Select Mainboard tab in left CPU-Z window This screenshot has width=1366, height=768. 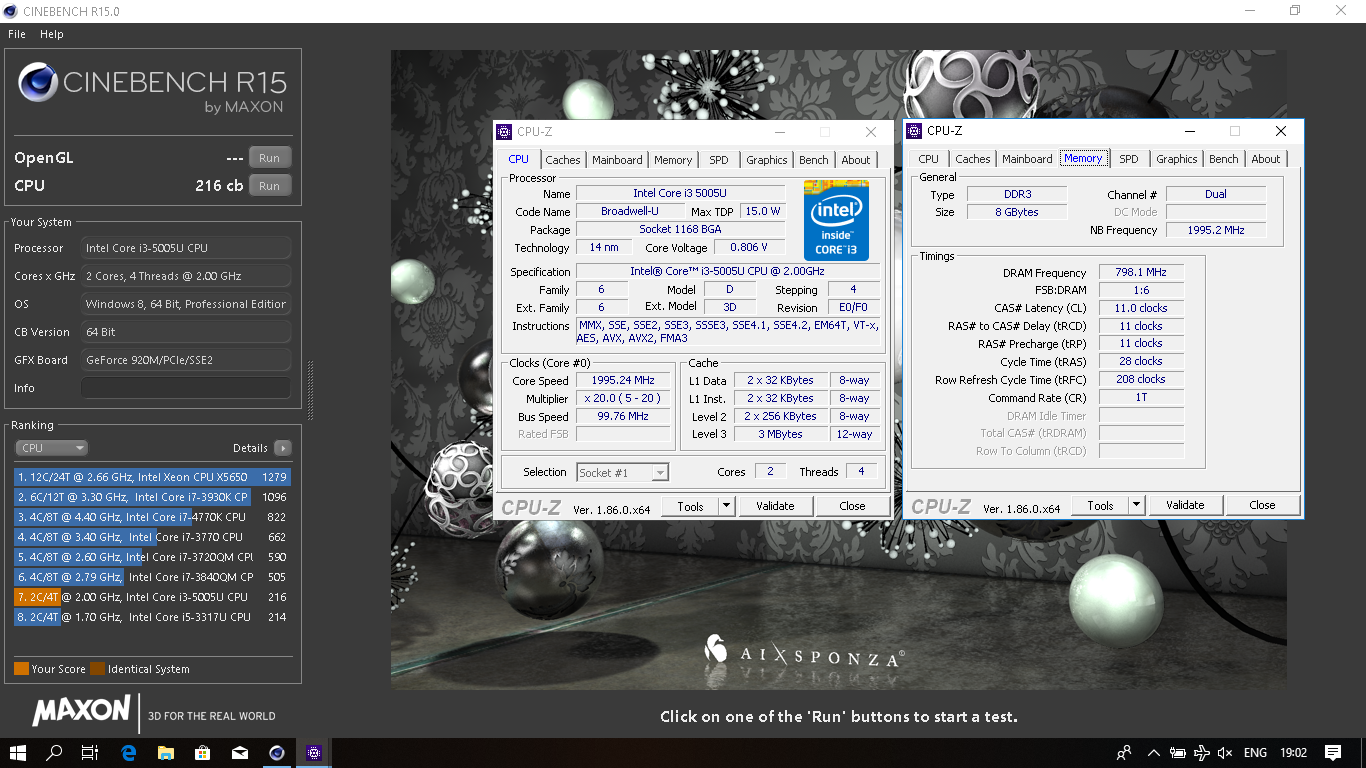coord(617,160)
